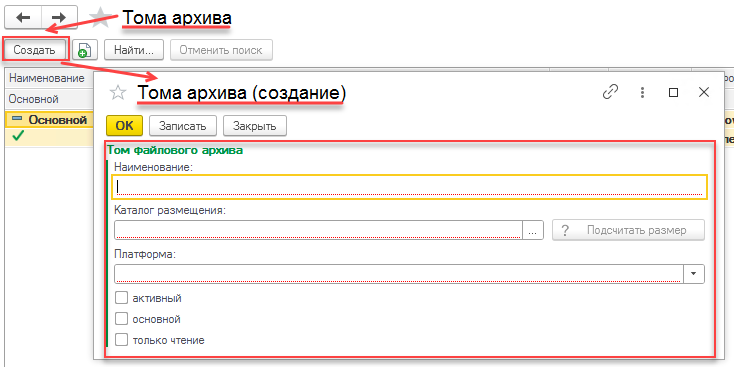Copy link to the form
734x367 pixels.
pos(610,92)
